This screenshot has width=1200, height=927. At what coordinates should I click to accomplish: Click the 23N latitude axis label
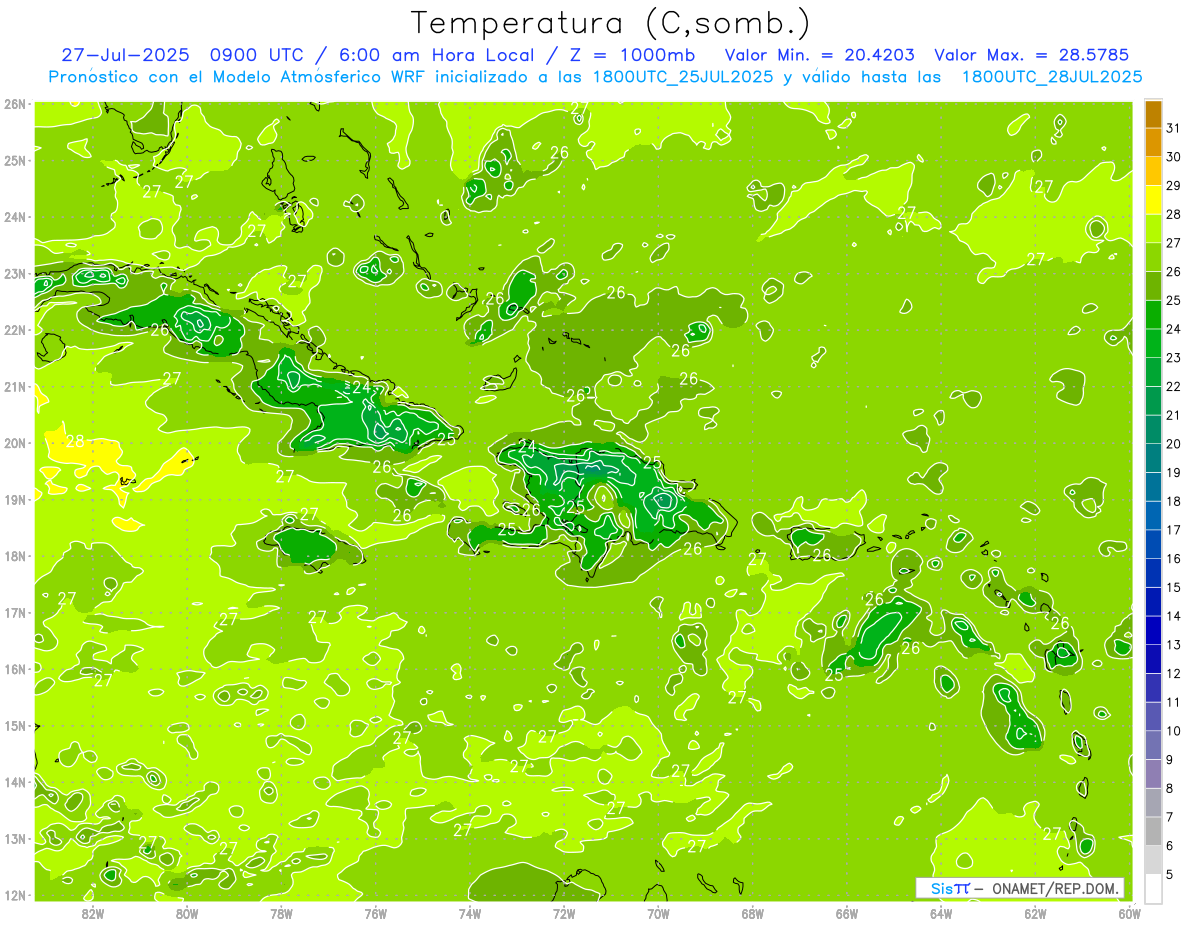coord(15,273)
